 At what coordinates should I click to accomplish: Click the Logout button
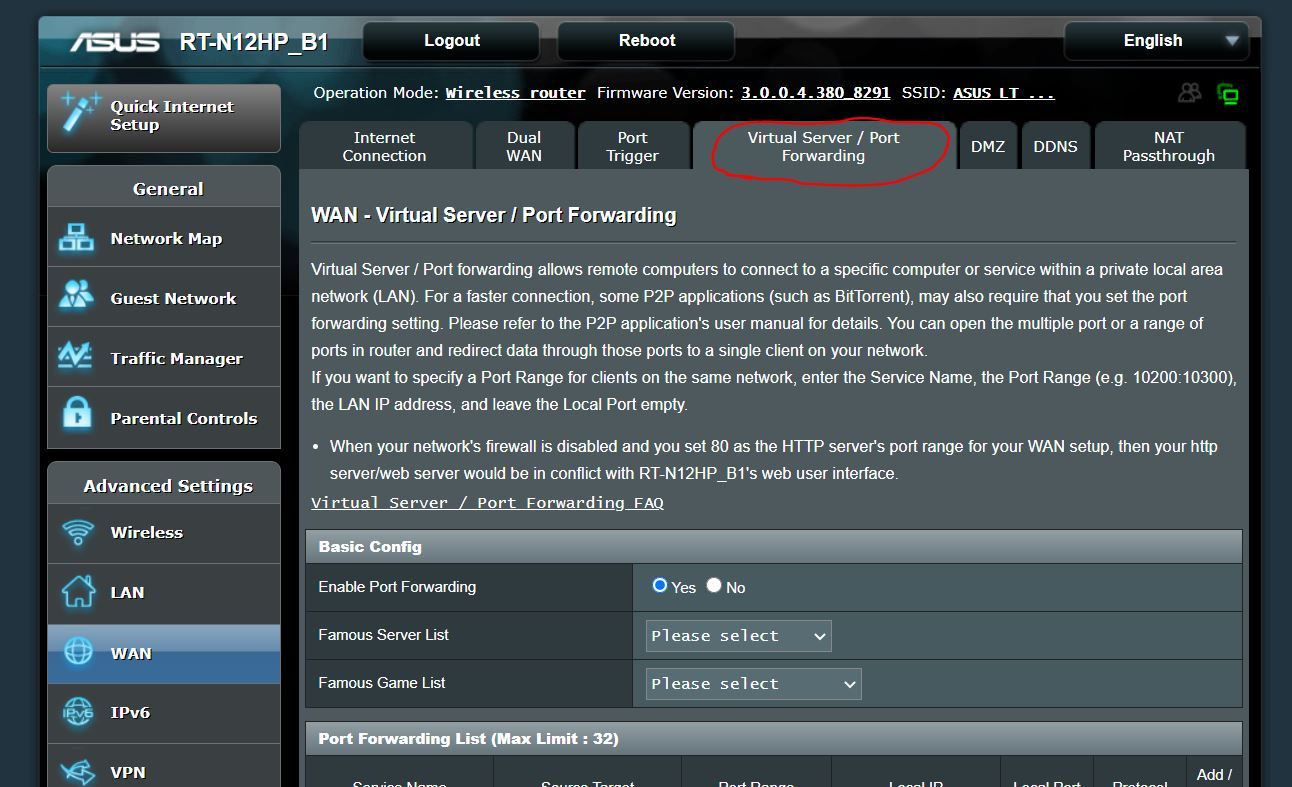coord(452,41)
